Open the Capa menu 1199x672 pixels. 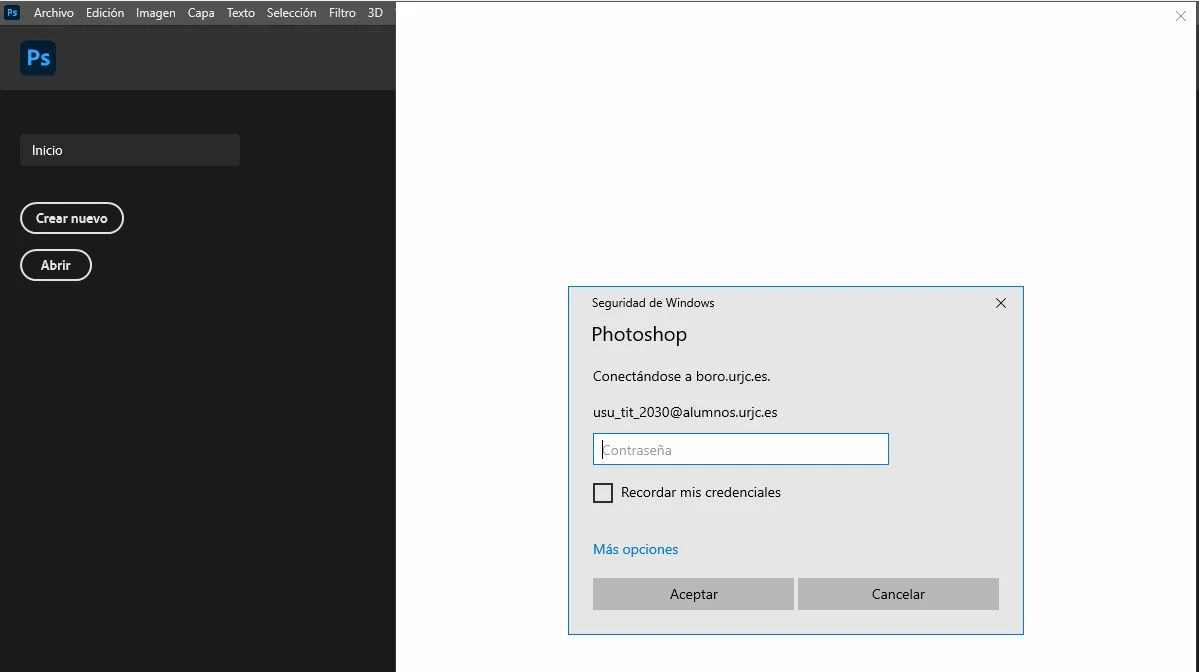[x=201, y=13]
